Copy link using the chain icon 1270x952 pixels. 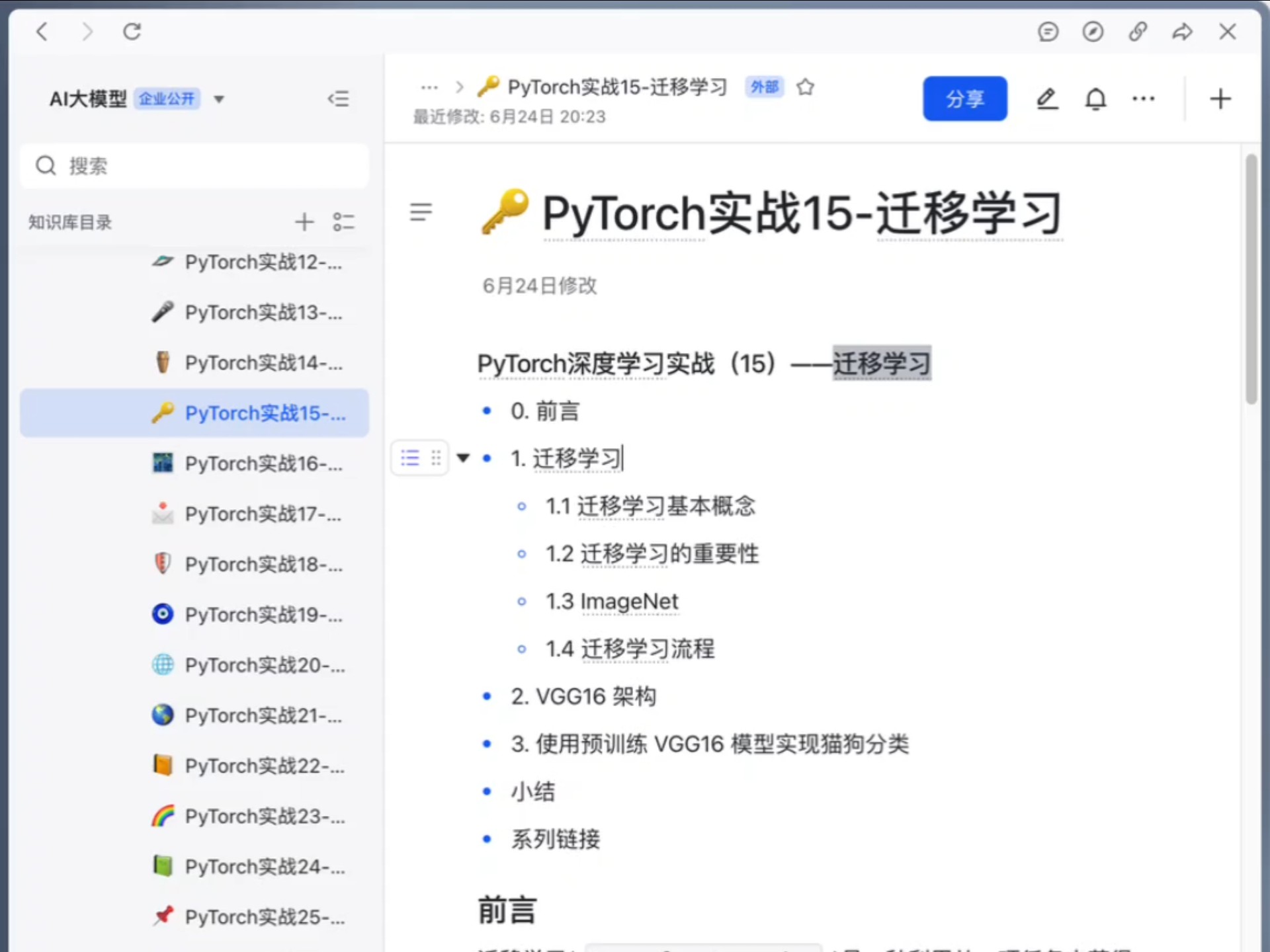pos(1138,32)
